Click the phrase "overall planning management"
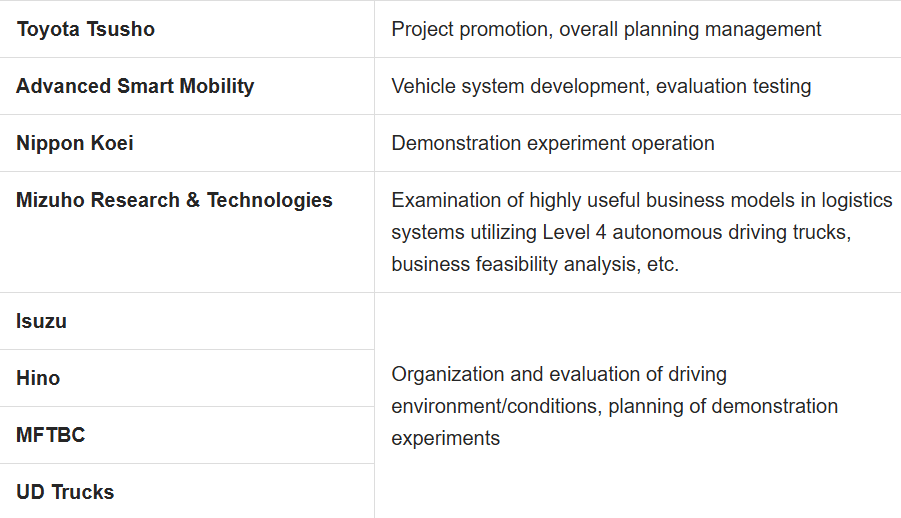 pos(690,29)
